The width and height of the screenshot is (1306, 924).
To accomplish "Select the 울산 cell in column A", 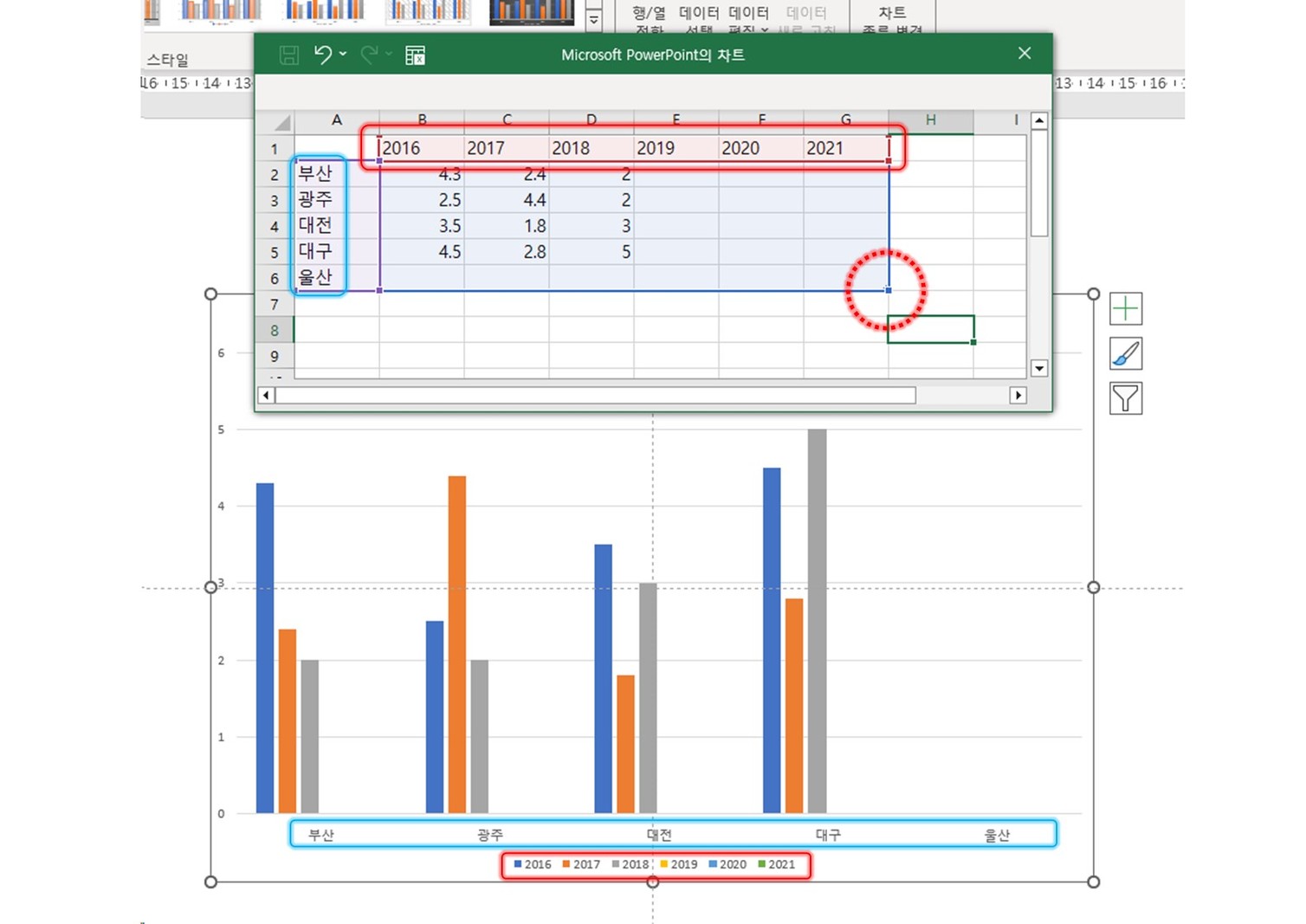I will pos(337,278).
